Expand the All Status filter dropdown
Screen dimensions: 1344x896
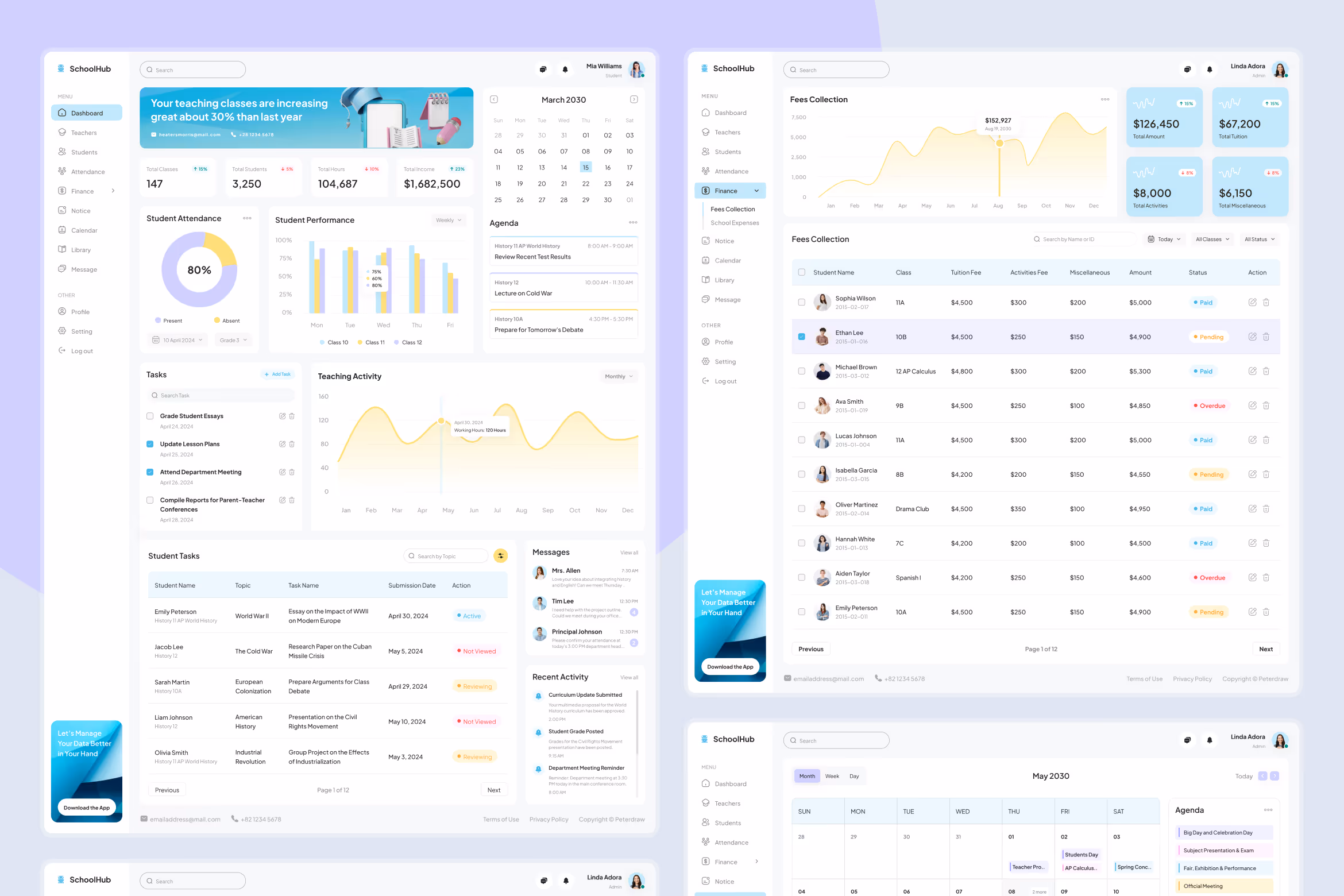(1259, 239)
